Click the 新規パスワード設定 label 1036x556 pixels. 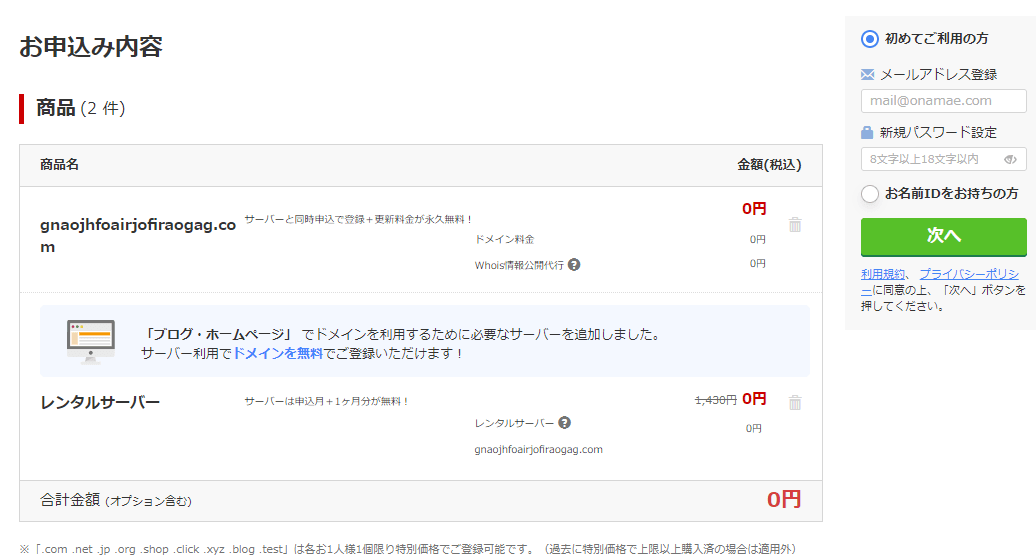[x=938, y=133]
